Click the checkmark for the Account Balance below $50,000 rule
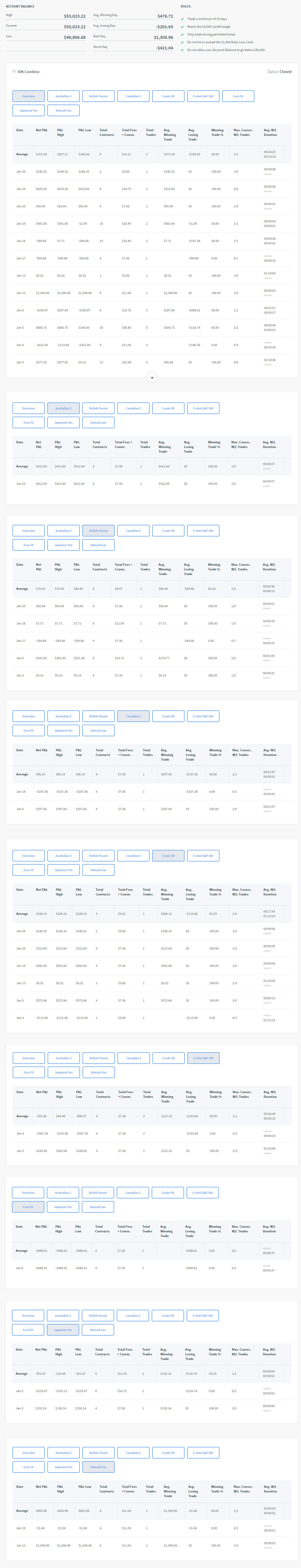The height and width of the screenshot is (1568, 301). 182,50
